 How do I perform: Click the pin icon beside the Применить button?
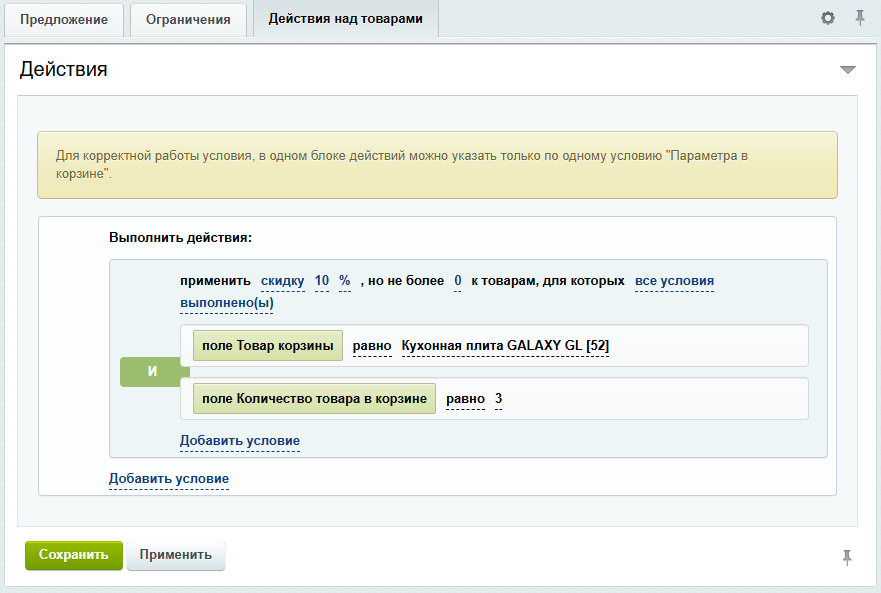[x=847, y=557]
